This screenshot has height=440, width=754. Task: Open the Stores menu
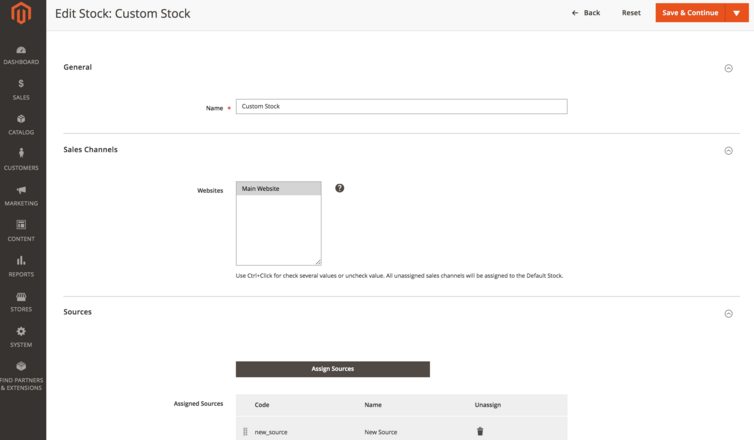tap(22, 301)
